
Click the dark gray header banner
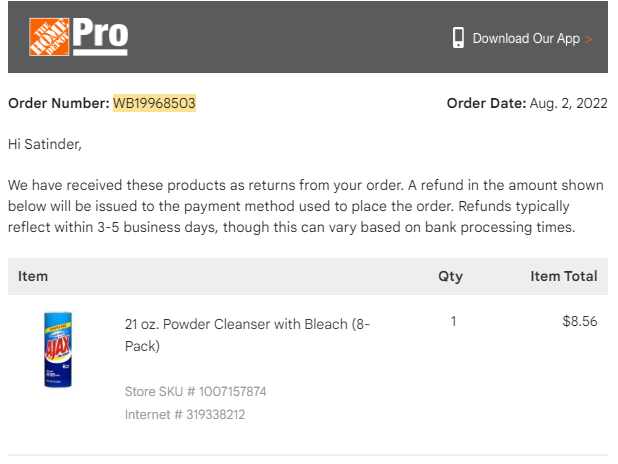point(308,37)
